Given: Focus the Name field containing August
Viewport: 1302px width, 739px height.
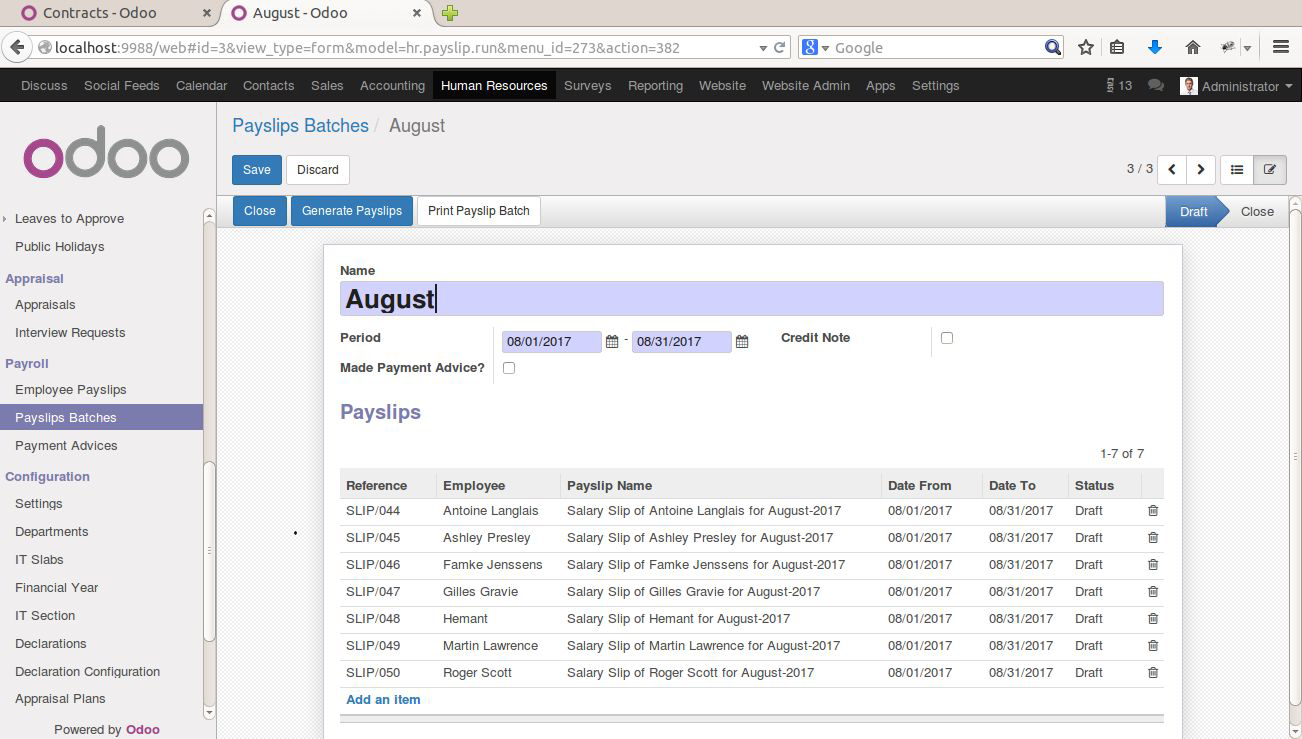Looking at the screenshot, I should coord(751,299).
